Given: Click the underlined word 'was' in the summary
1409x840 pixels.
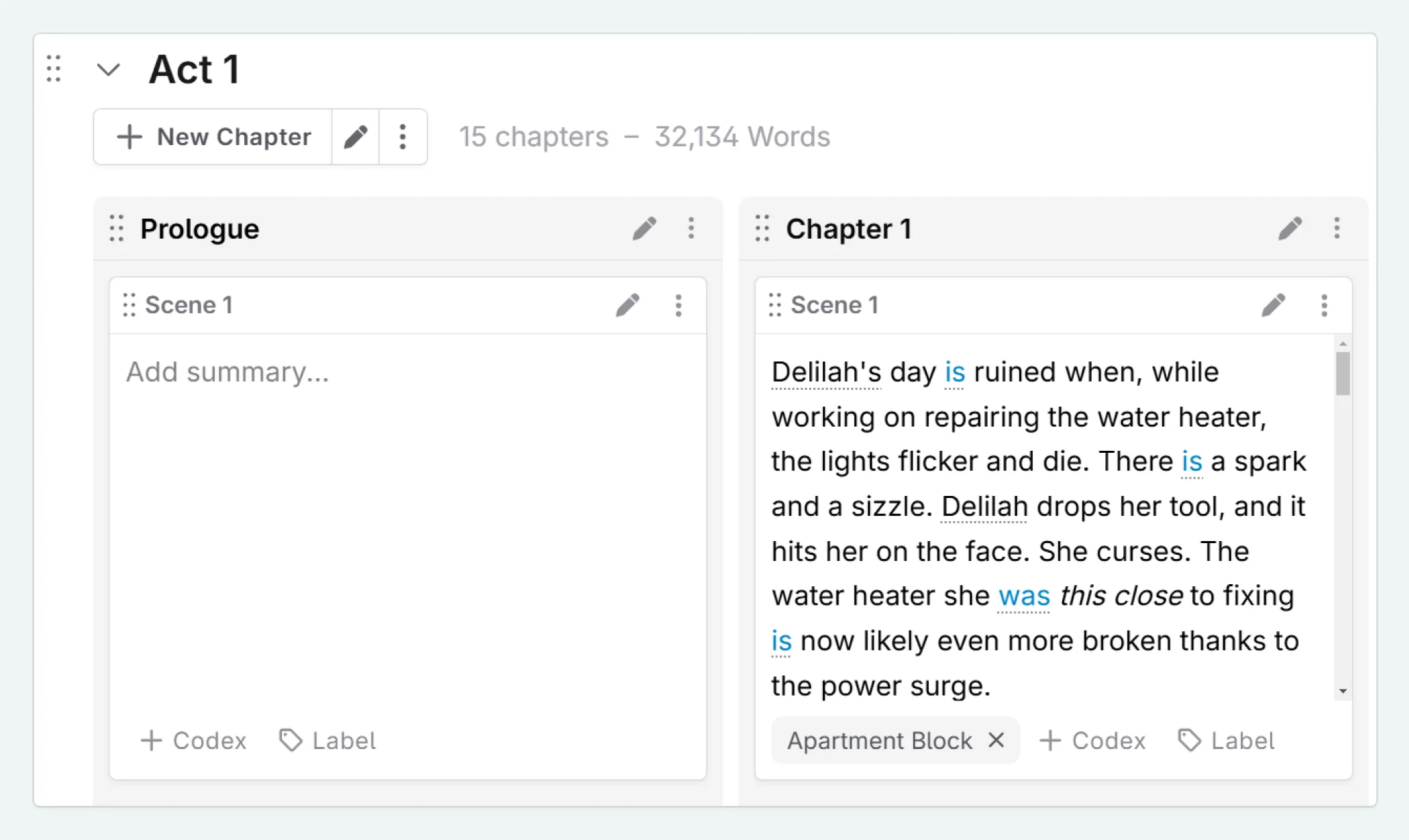Looking at the screenshot, I should click(1023, 595).
